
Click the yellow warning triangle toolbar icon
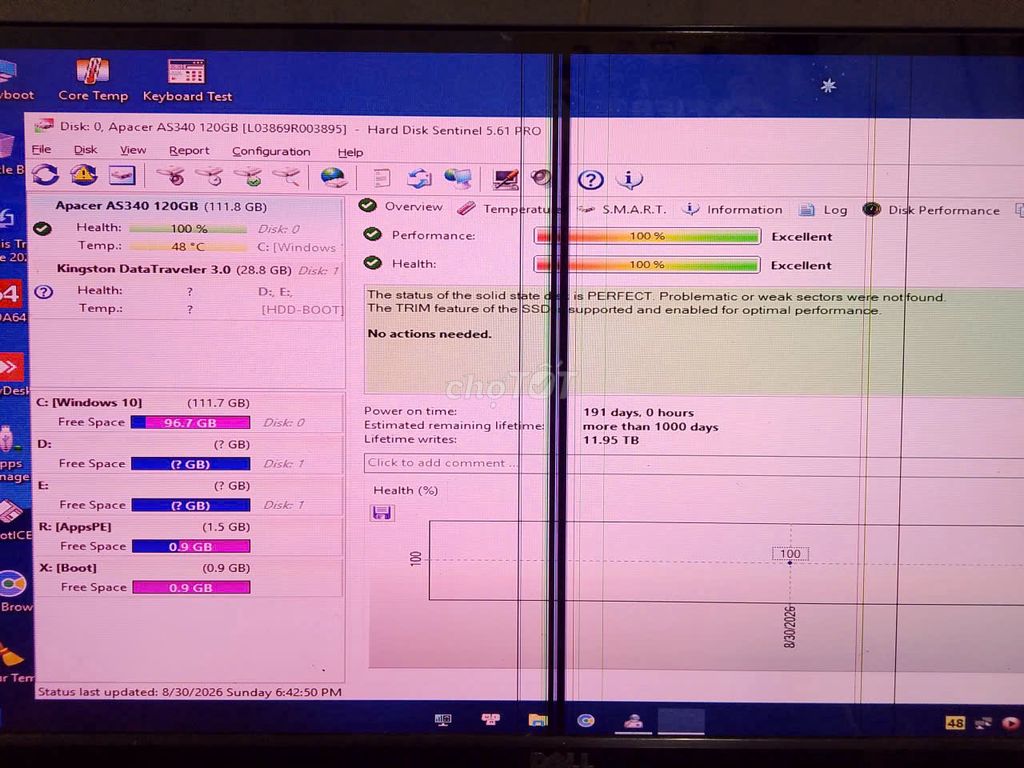84,175
